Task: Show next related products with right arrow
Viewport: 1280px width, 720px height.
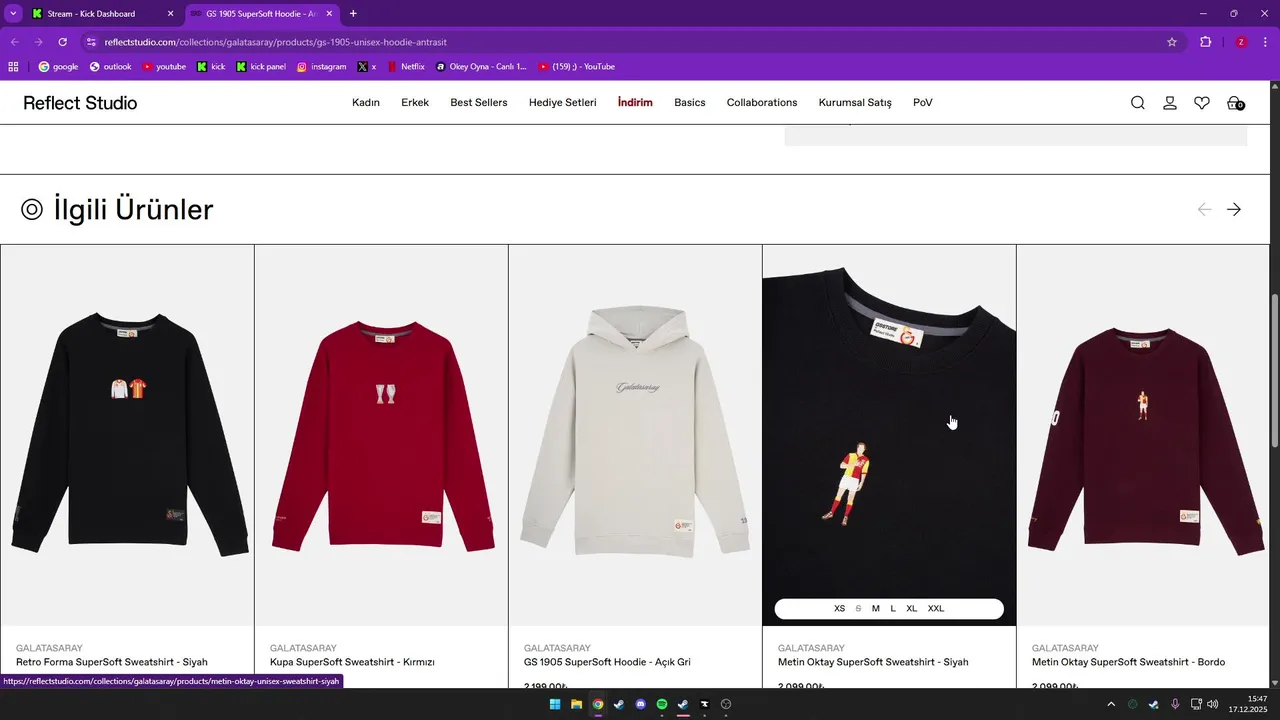Action: [1234, 209]
